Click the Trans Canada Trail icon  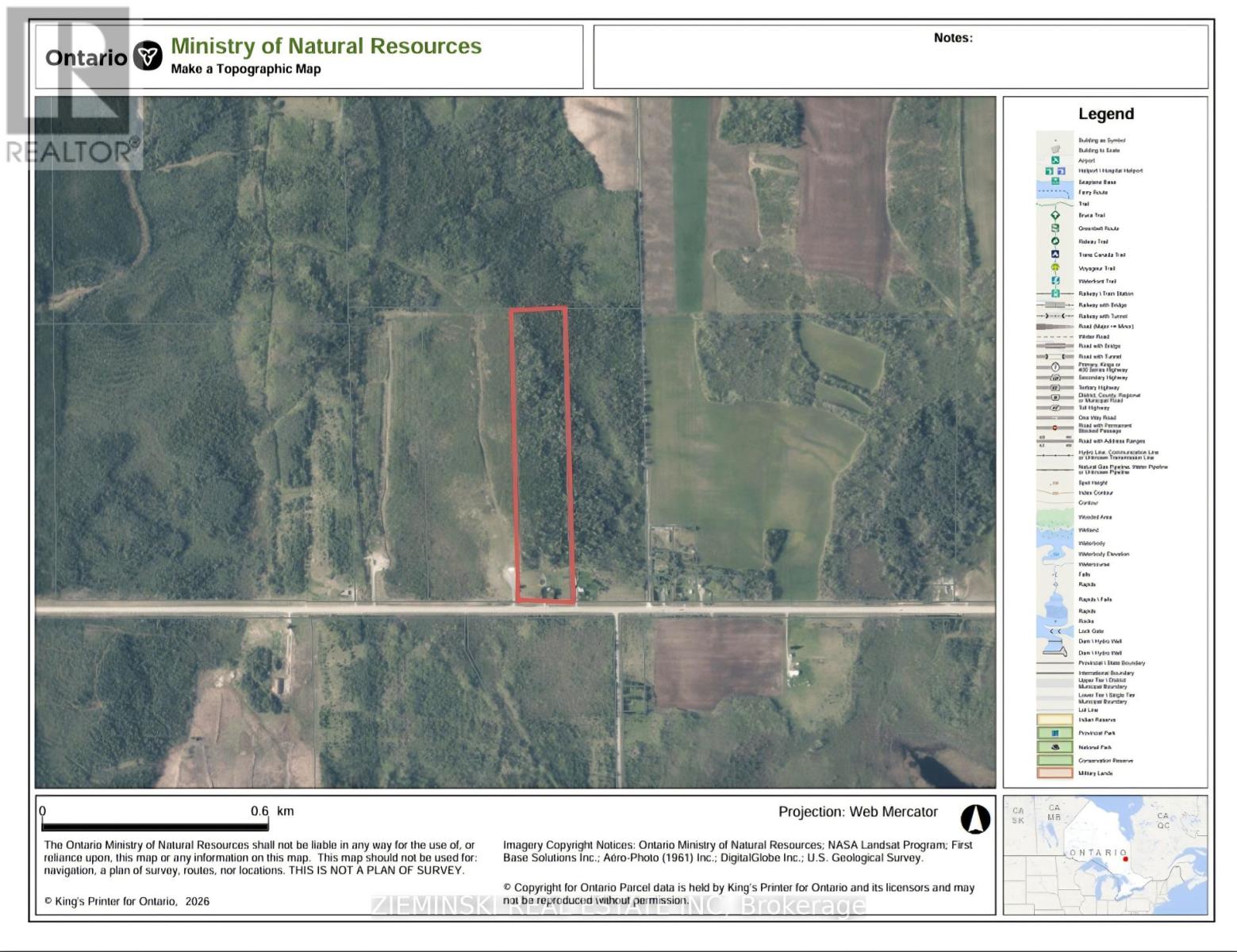point(1055,255)
